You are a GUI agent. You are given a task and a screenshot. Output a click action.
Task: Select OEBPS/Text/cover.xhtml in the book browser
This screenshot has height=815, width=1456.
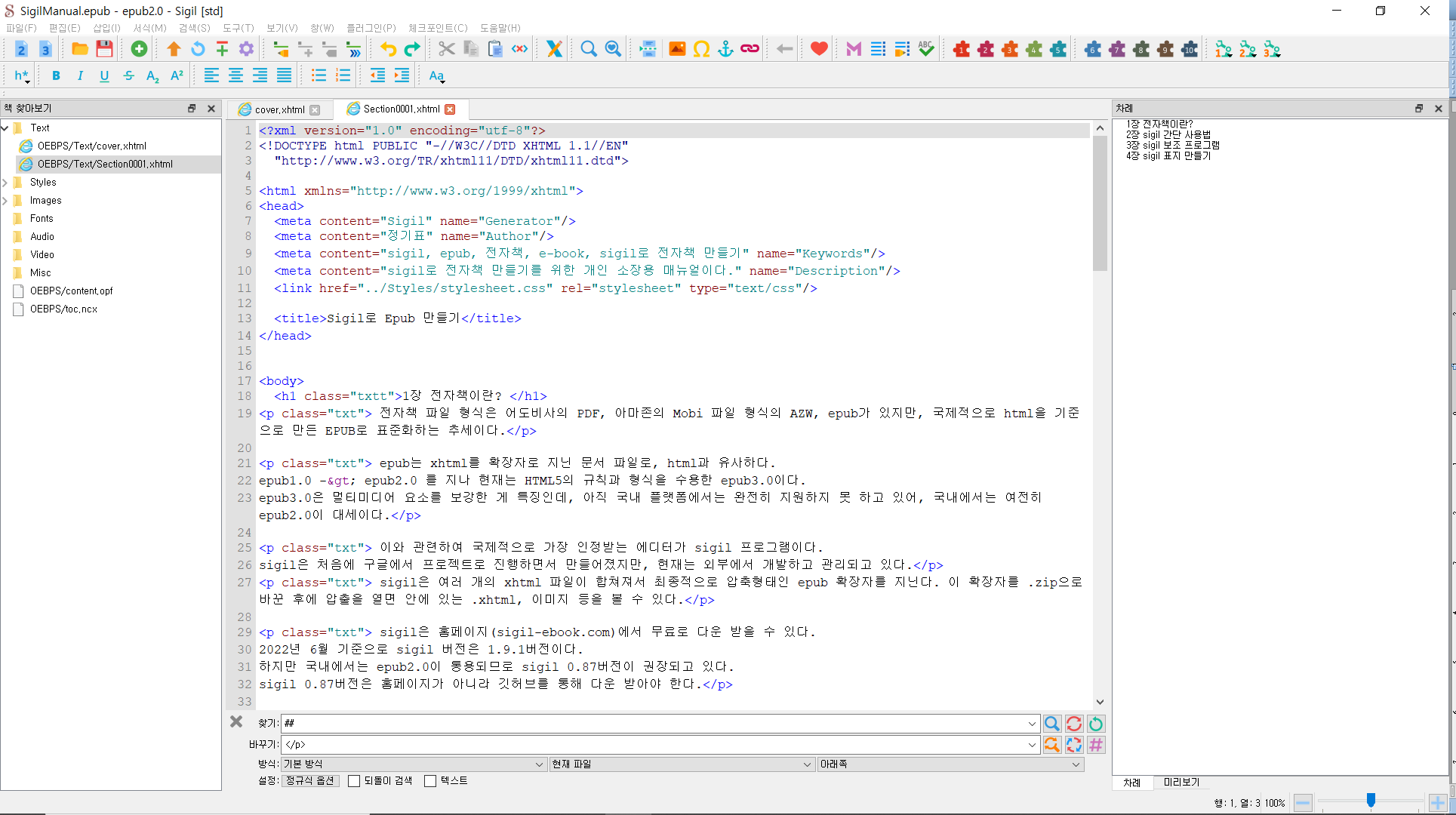pos(91,146)
